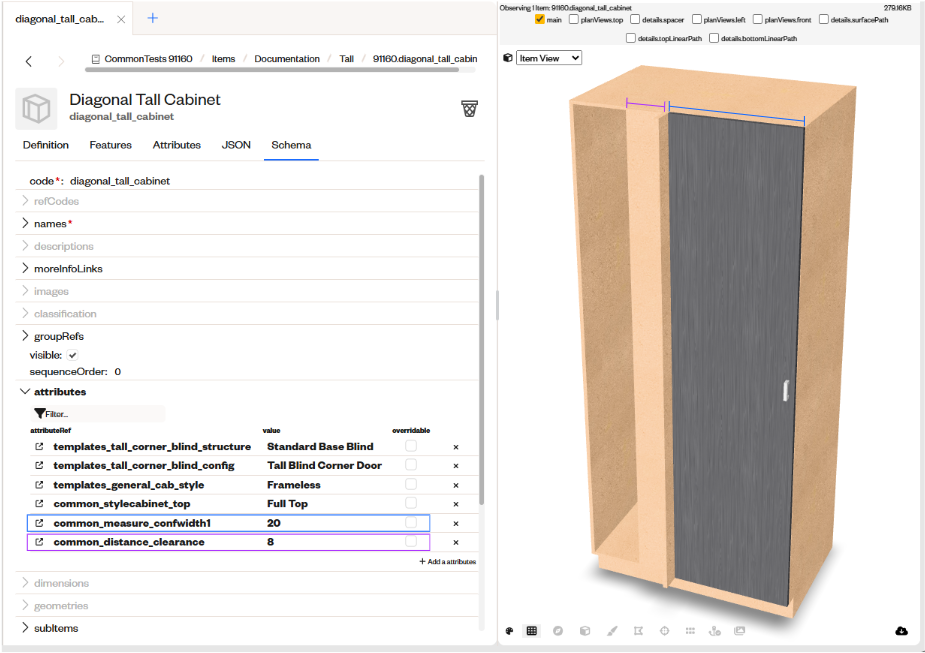Click the bounding frame icon in viewer toolbar
The width and height of the screenshot is (925, 653).
(x=638, y=631)
